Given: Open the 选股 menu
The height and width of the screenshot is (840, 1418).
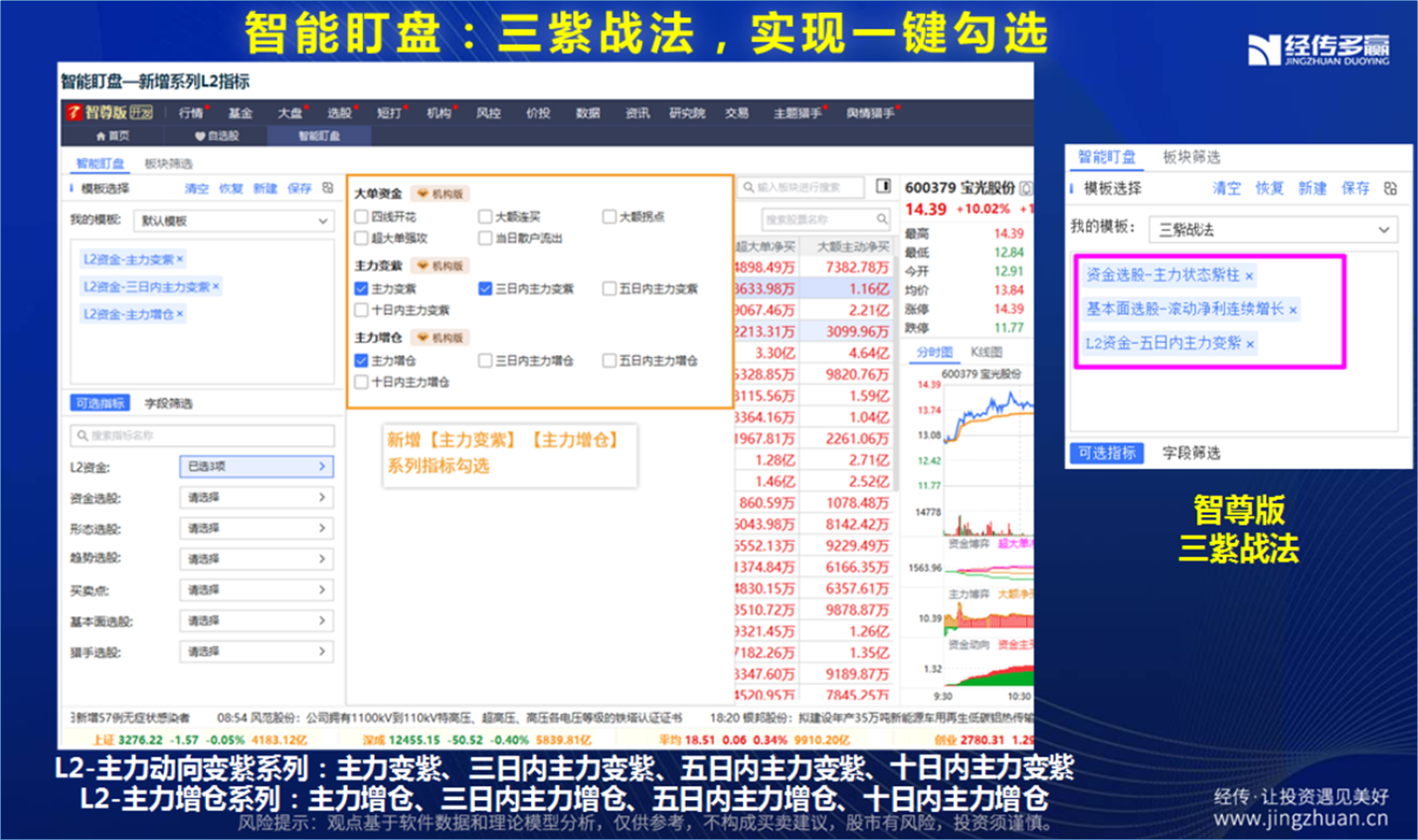Looking at the screenshot, I should pos(340,113).
